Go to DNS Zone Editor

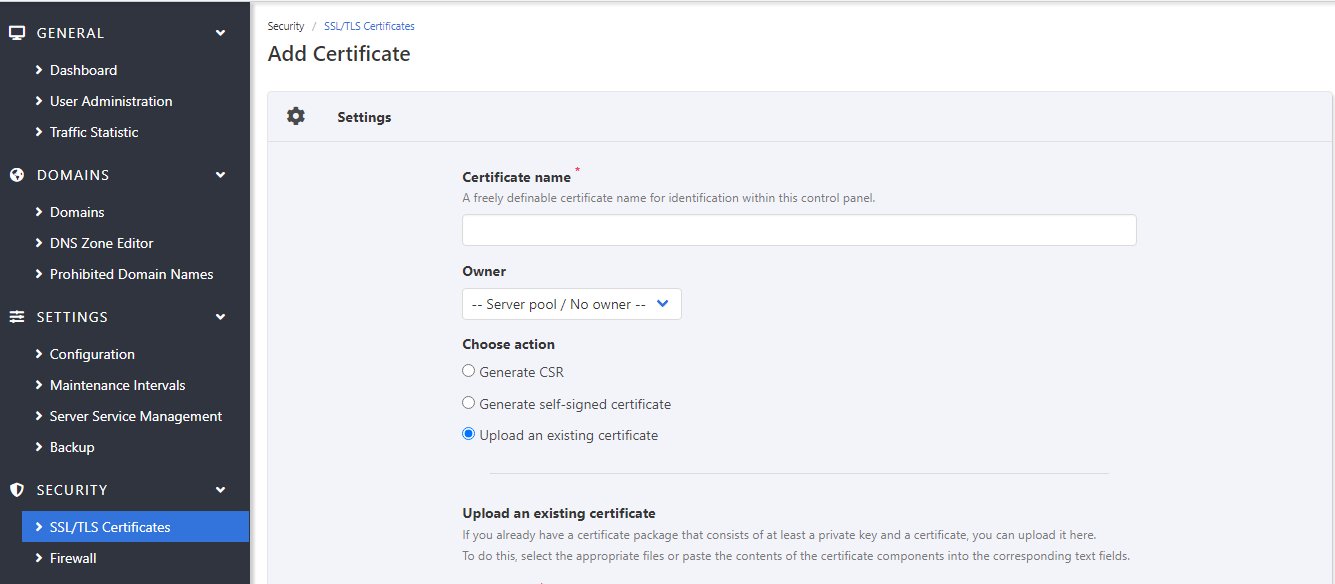click(101, 243)
